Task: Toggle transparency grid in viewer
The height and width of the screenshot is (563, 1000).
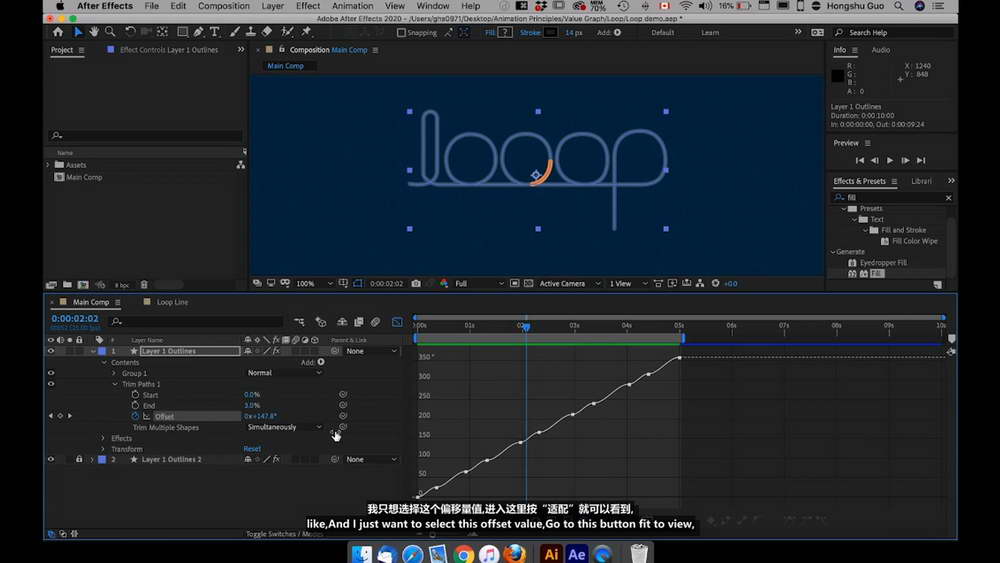Action: [x=529, y=284]
